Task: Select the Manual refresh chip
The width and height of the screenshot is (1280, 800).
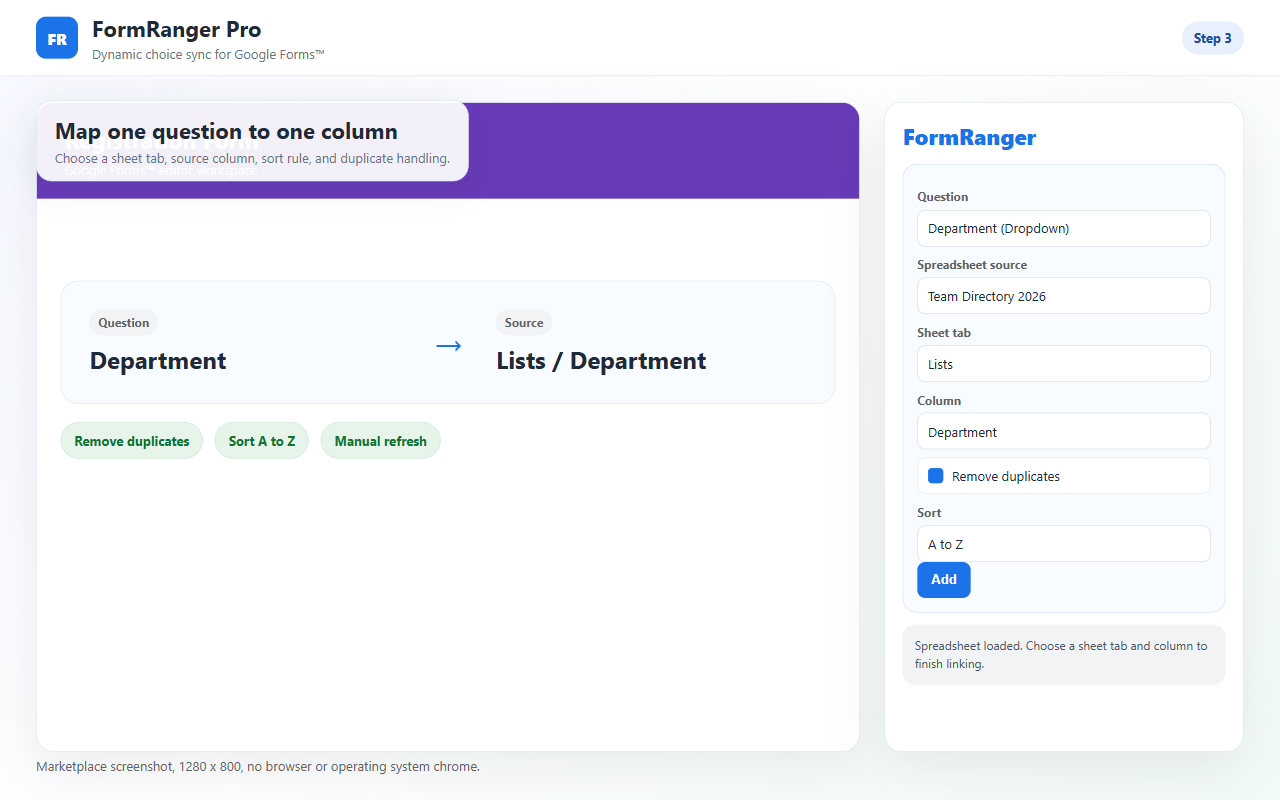Action: (380, 441)
